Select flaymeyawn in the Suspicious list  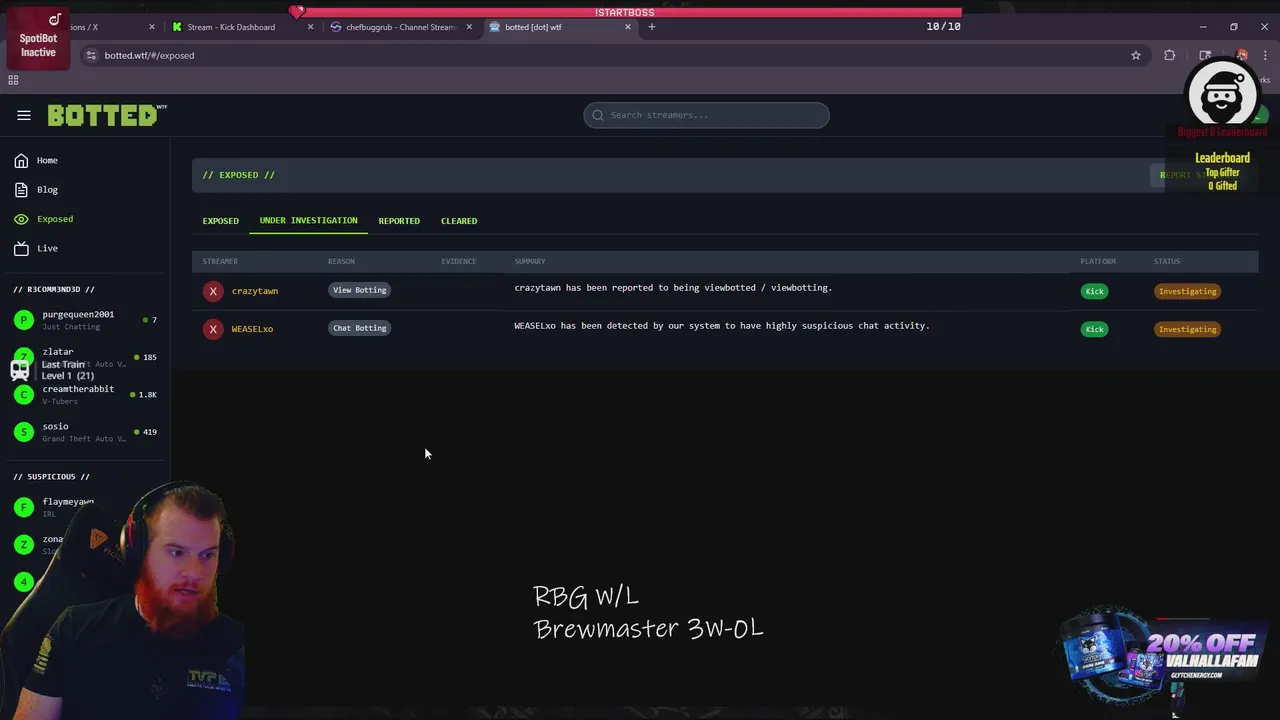point(68,502)
